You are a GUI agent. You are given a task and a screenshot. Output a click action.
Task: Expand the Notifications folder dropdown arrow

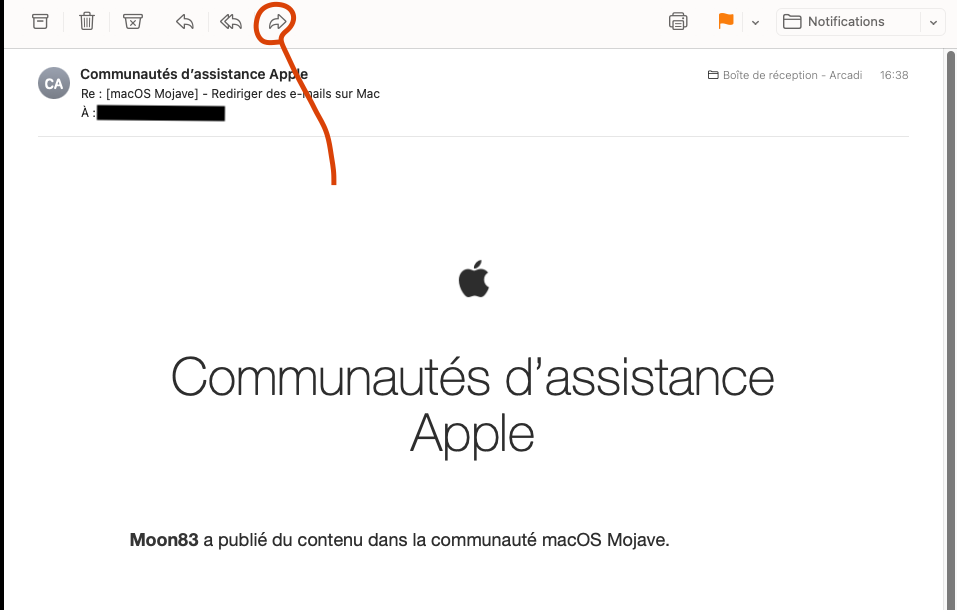point(933,23)
